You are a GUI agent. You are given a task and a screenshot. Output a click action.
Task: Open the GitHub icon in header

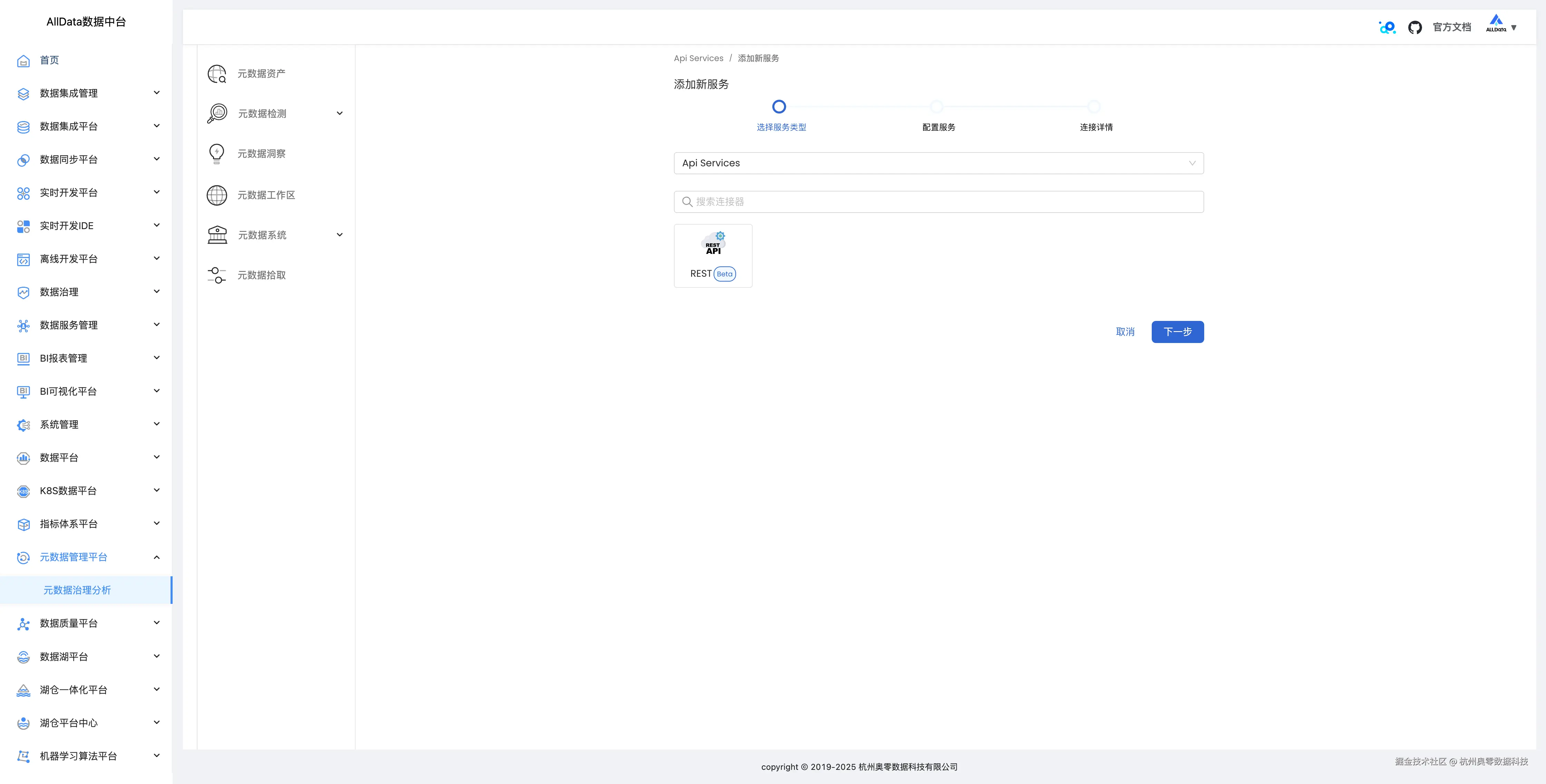(1414, 28)
